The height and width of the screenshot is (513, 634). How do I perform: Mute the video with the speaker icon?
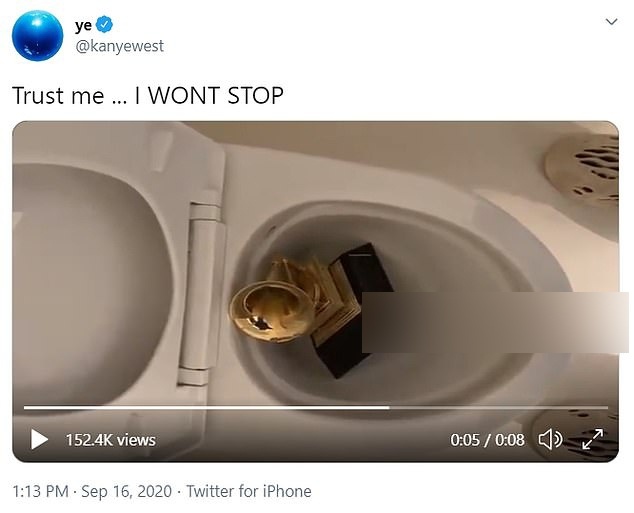(550, 440)
